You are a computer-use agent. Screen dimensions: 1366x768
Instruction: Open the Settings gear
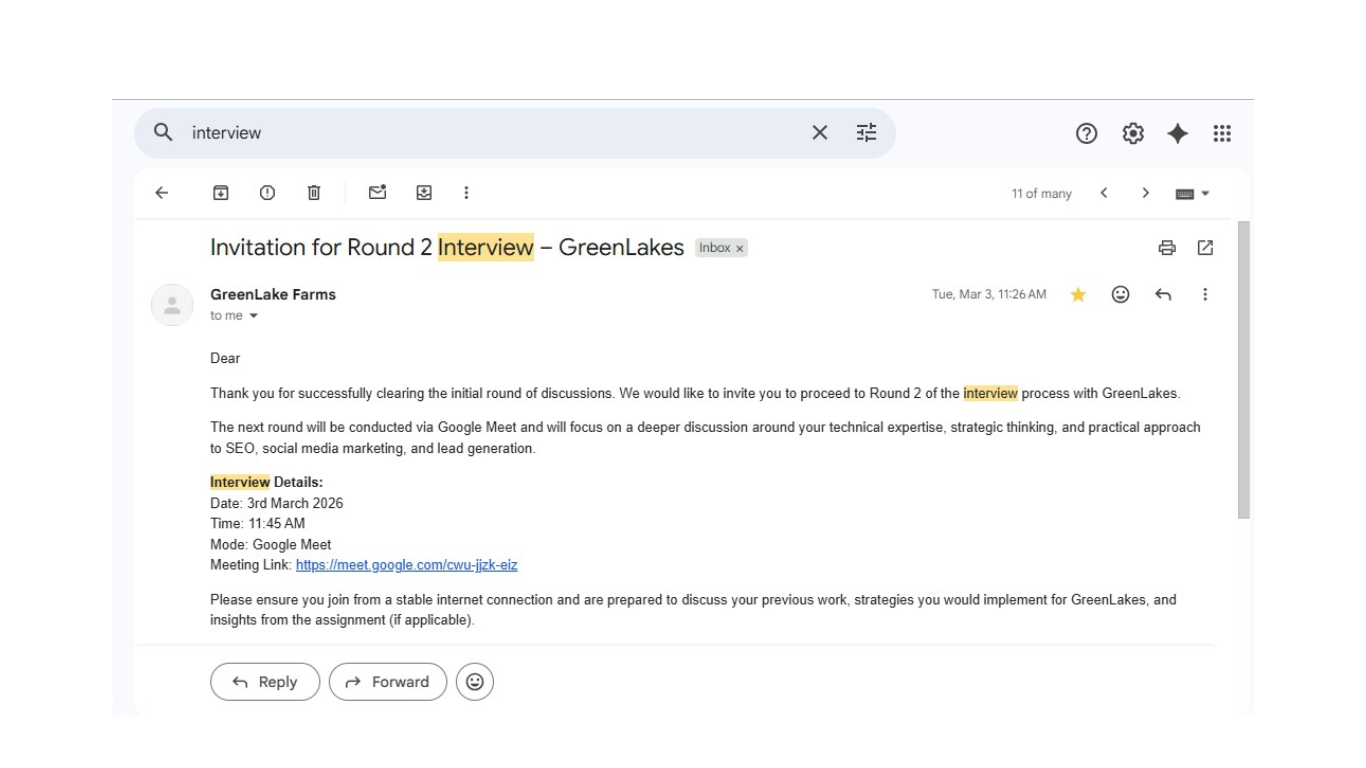click(x=1132, y=133)
